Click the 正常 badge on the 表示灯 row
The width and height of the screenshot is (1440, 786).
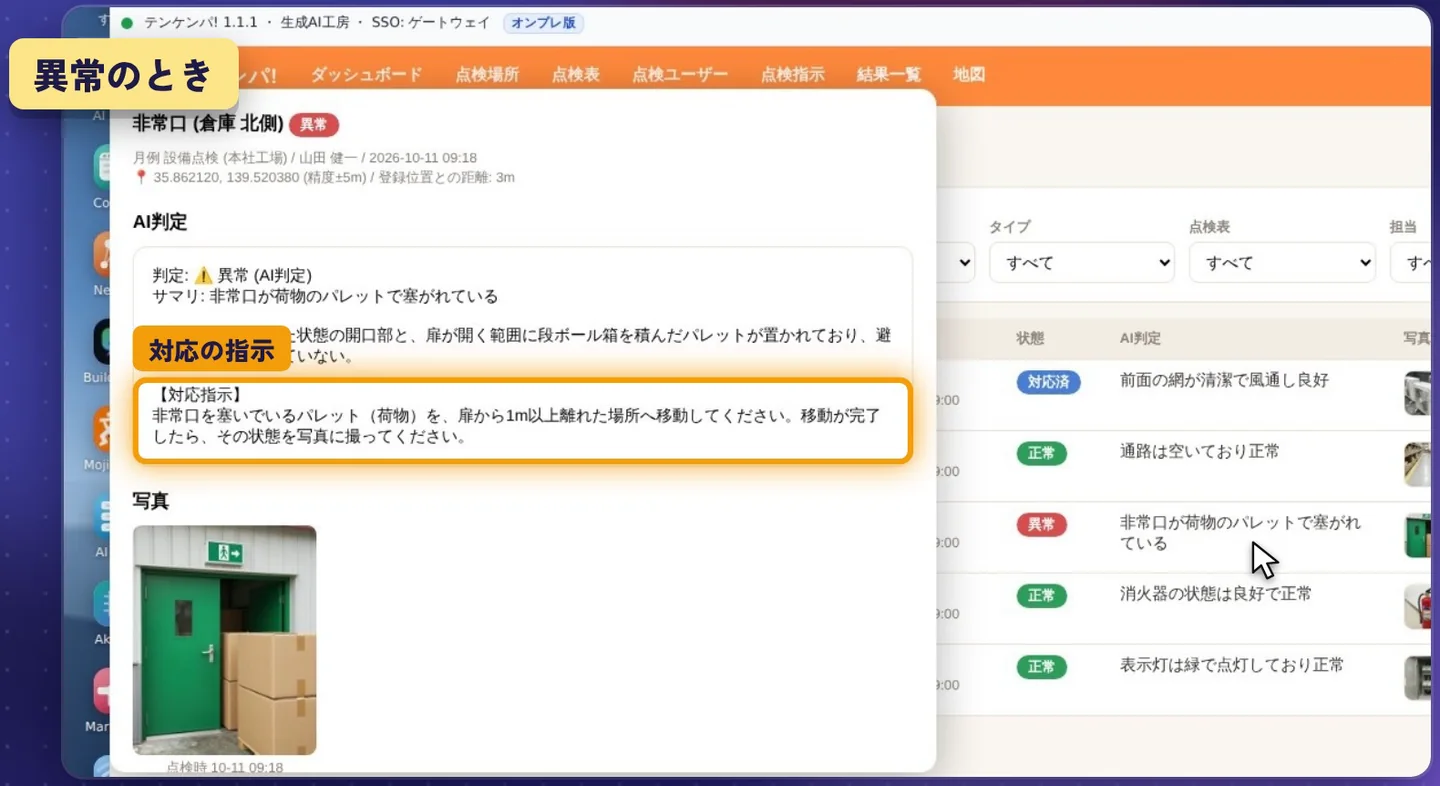(x=1041, y=667)
